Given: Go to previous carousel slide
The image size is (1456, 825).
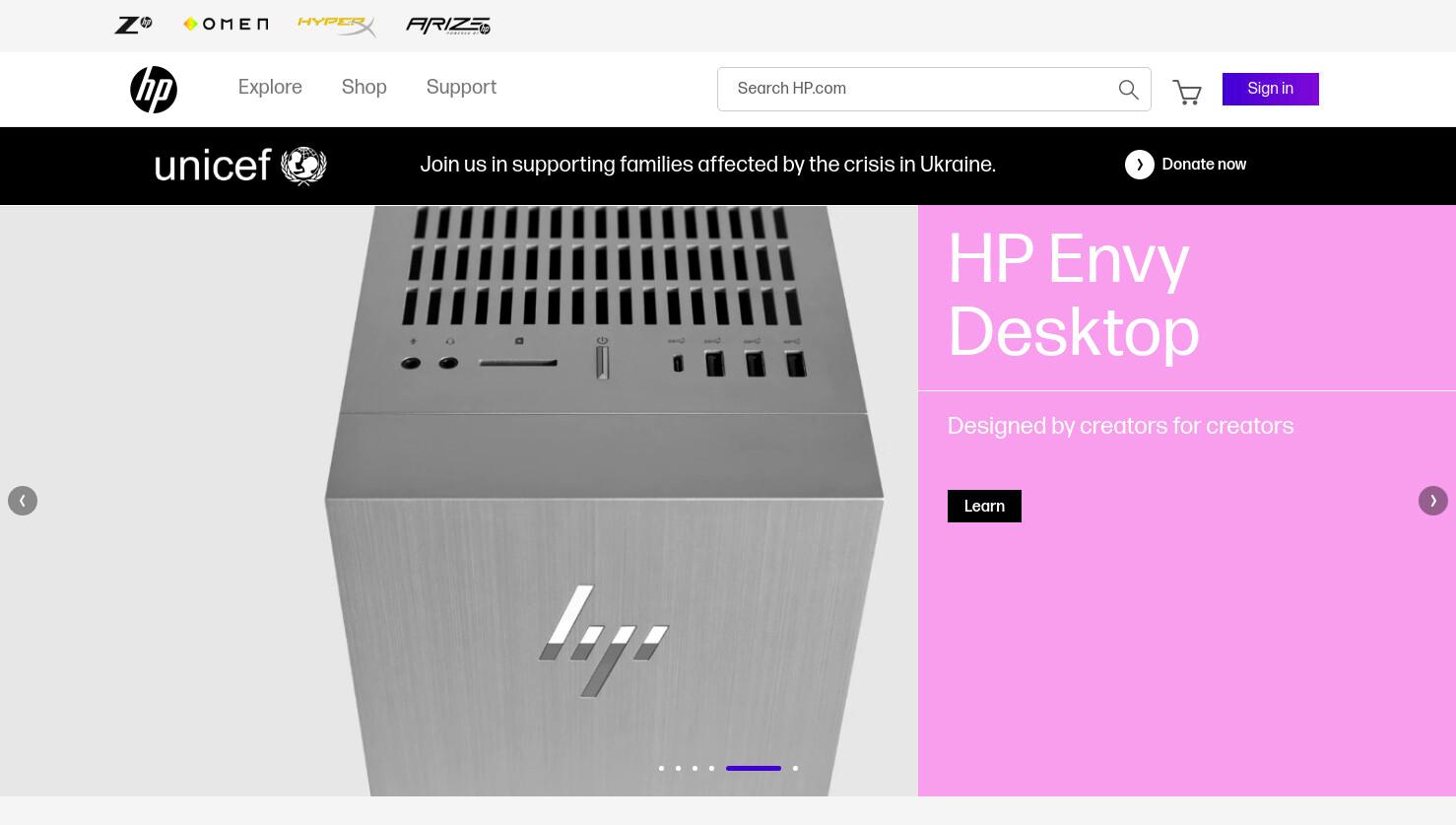Looking at the screenshot, I should coord(23,501).
